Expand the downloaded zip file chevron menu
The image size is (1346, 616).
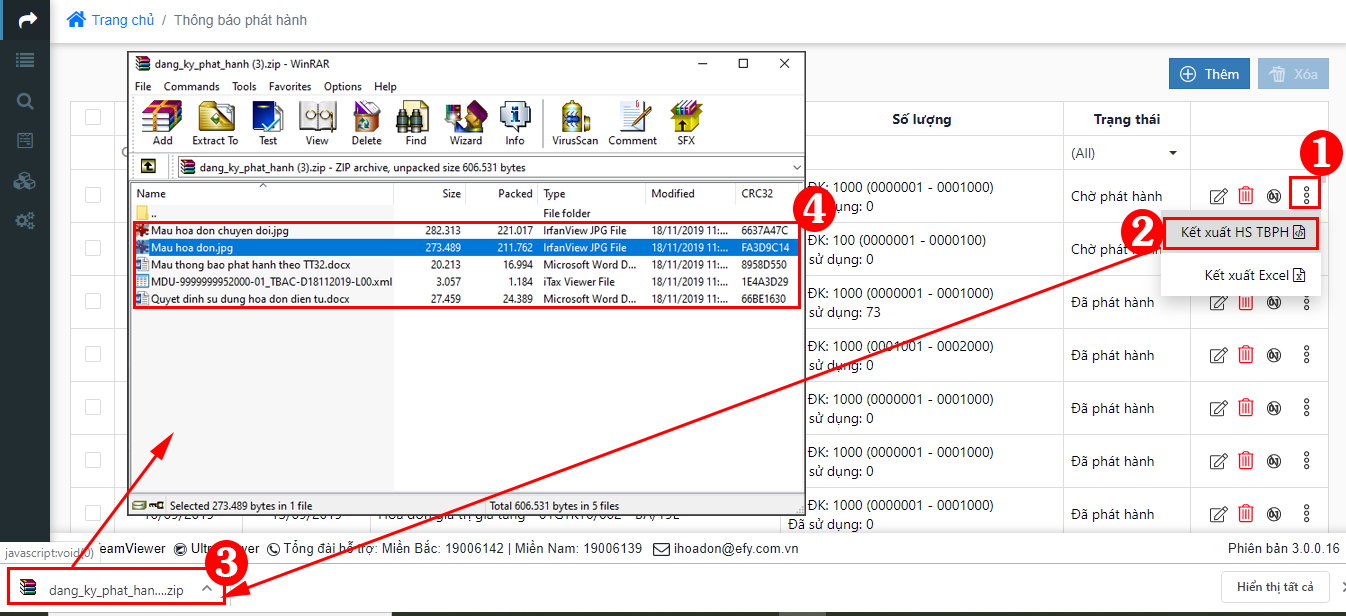(x=206, y=589)
